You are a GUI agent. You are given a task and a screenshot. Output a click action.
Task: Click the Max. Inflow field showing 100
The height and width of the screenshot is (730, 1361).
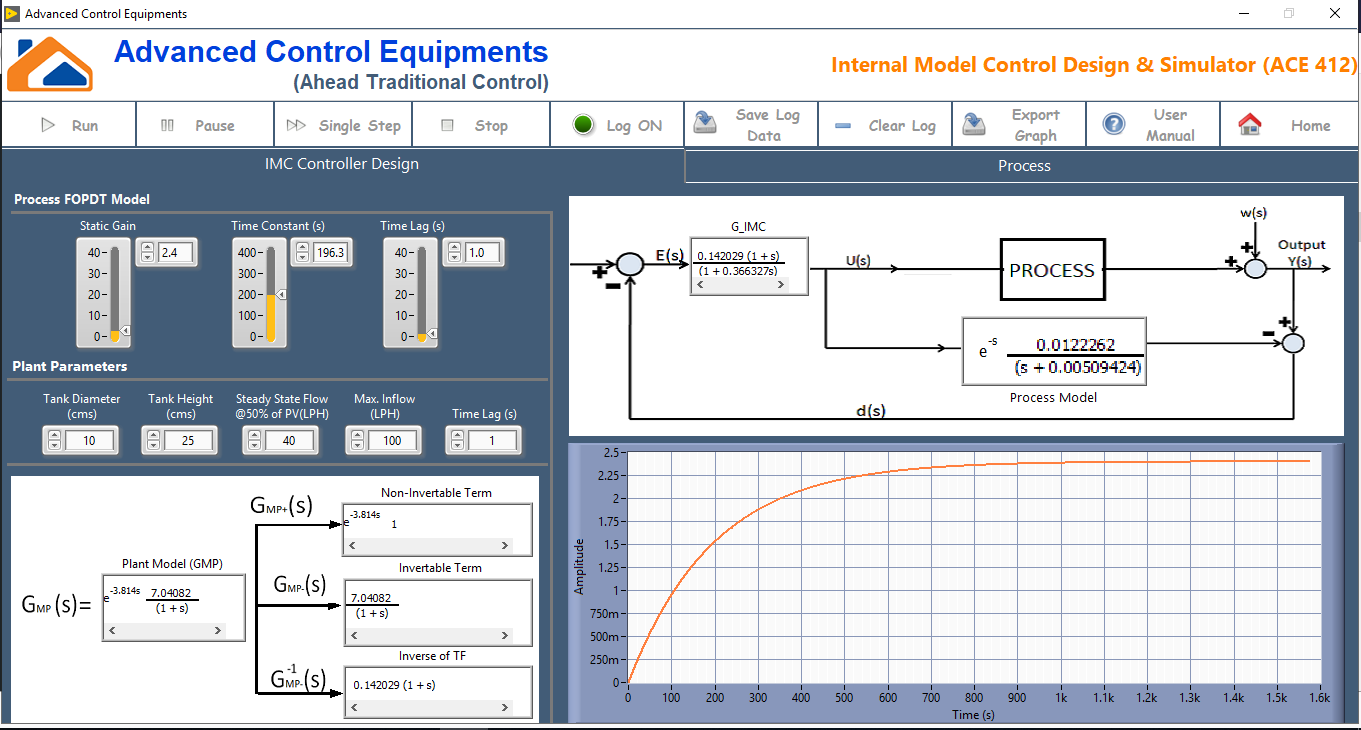point(393,440)
